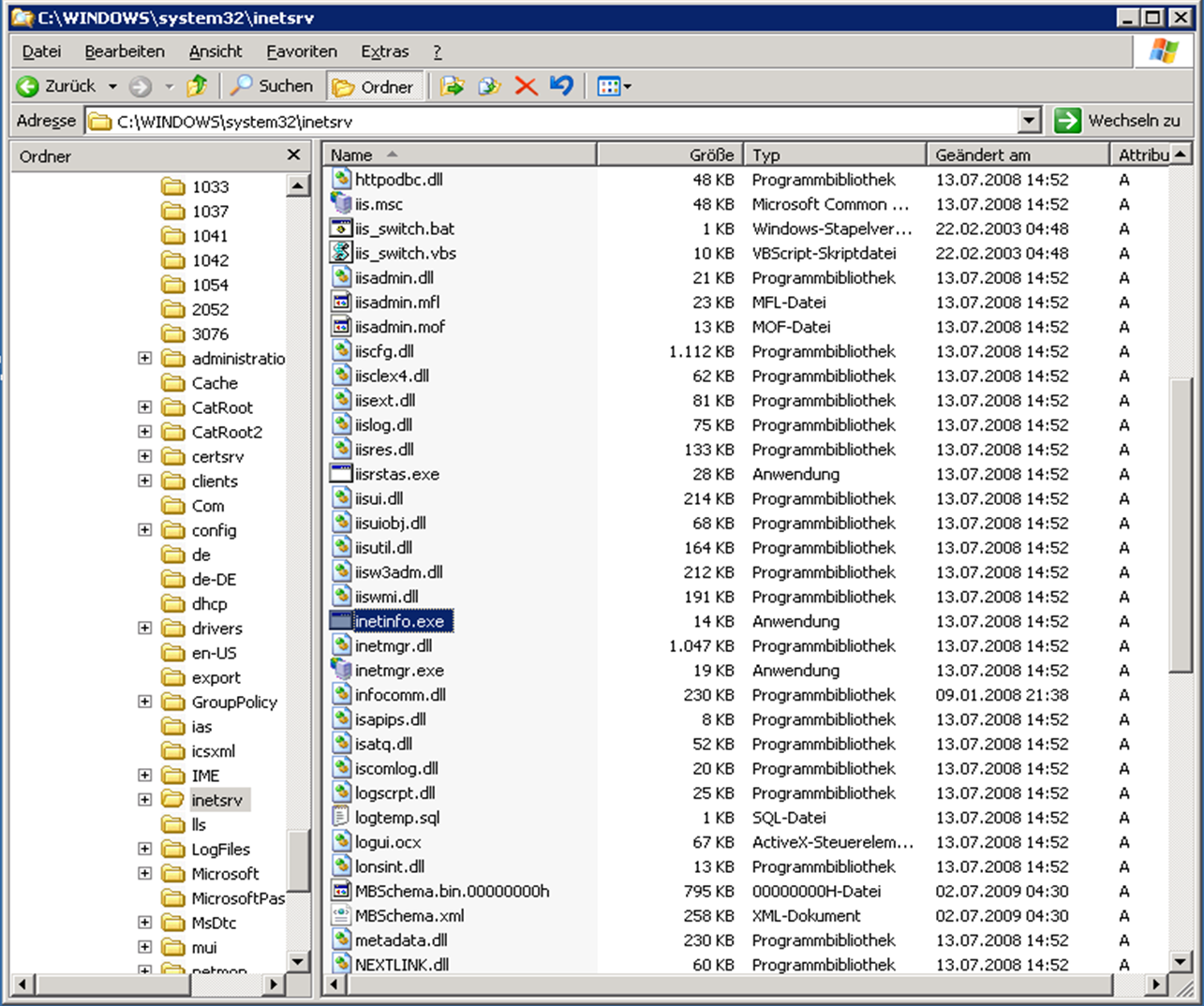Expand the drivers folder node
The height and width of the screenshot is (1006, 1204).
[x=144, y=628]
